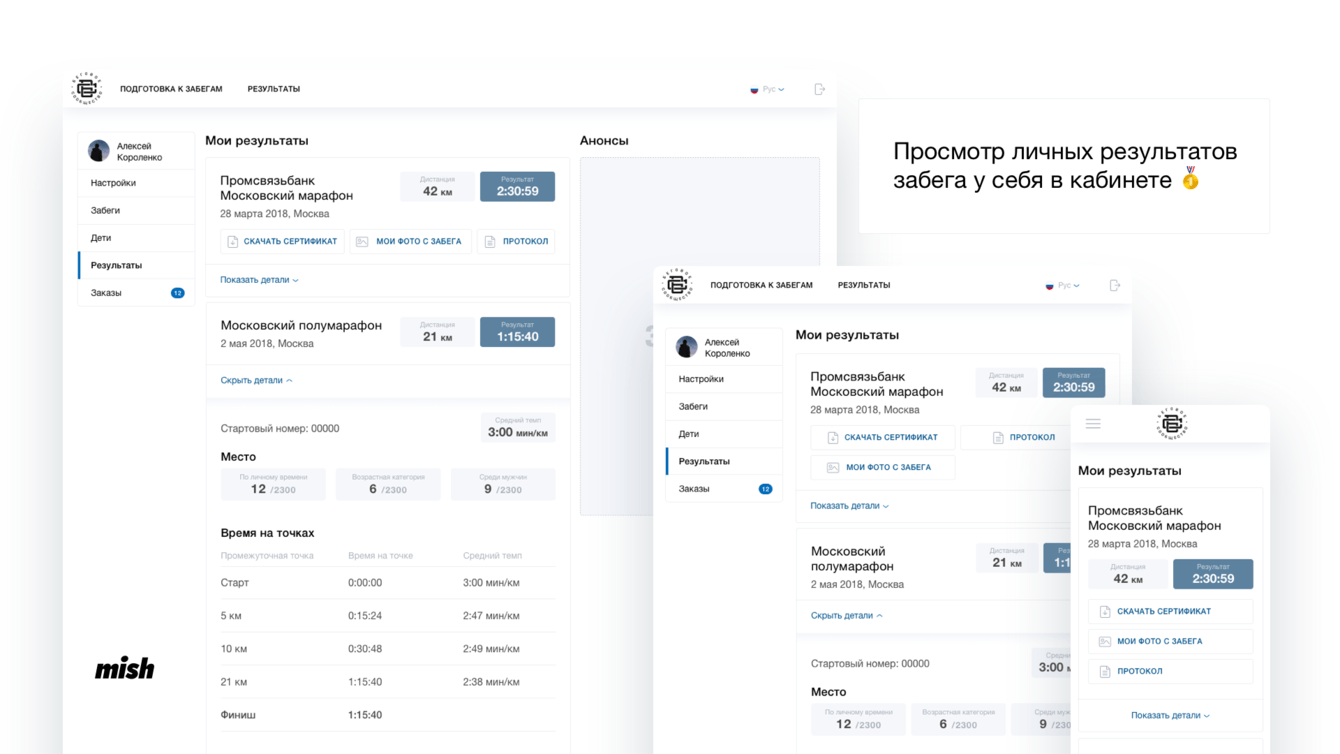The image size is (1340, 754).
Task: Click the logout icon in tablet header
Action: click(1114, 285)
